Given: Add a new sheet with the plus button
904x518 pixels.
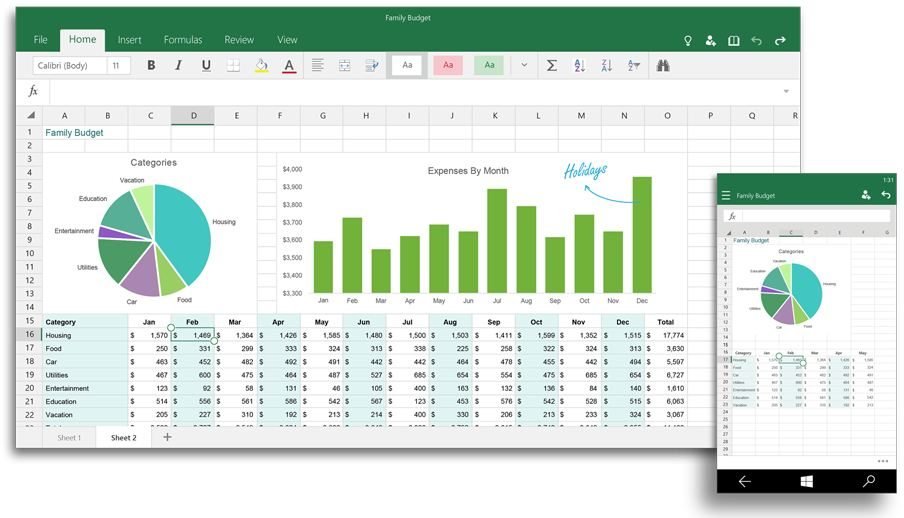Looking at the screenshot, I should 167,437.
